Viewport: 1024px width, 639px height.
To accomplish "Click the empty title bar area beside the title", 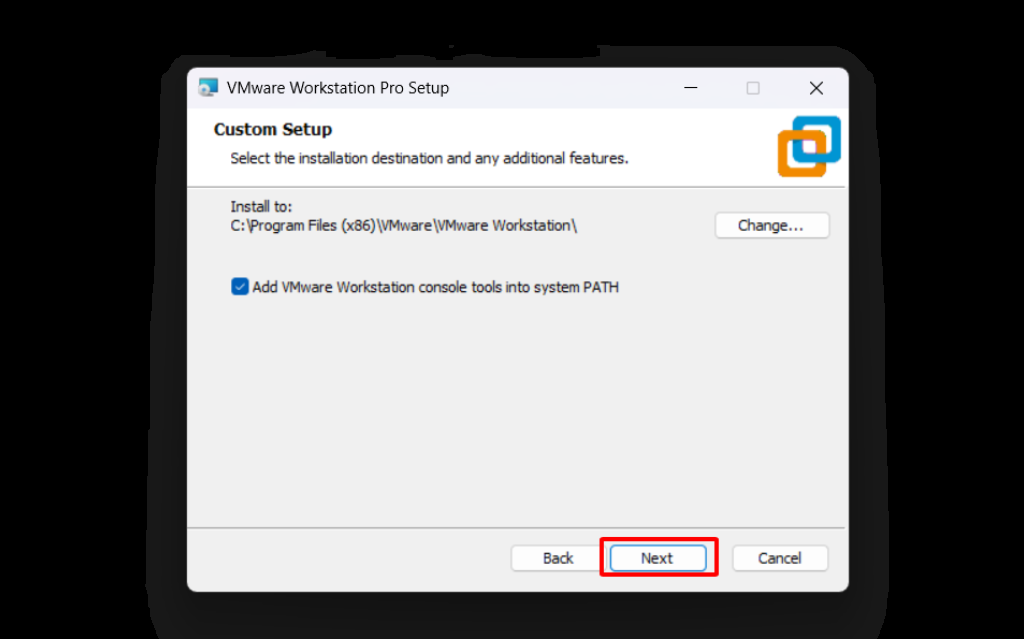I will [x=560, y=88].
